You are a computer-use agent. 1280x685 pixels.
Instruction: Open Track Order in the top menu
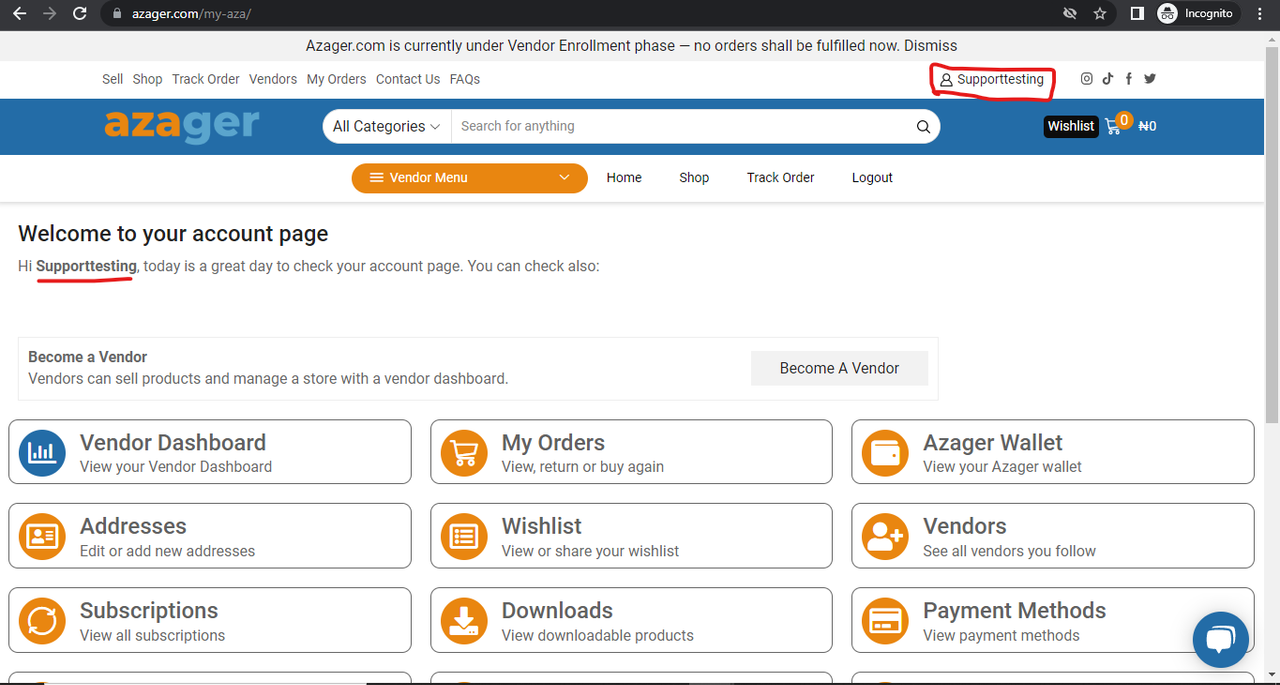pyautogui.click(x=206, y=79)
